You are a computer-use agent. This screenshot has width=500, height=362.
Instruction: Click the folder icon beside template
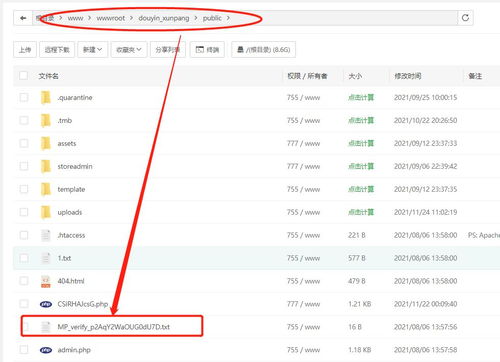coord(46,189)
